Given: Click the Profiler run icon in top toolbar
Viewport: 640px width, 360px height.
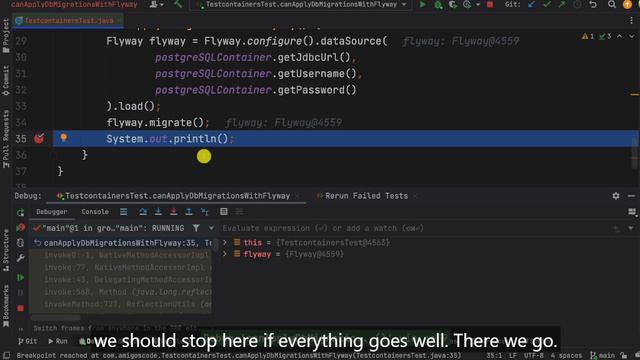Looking at the screenshot, I should 467,4.
